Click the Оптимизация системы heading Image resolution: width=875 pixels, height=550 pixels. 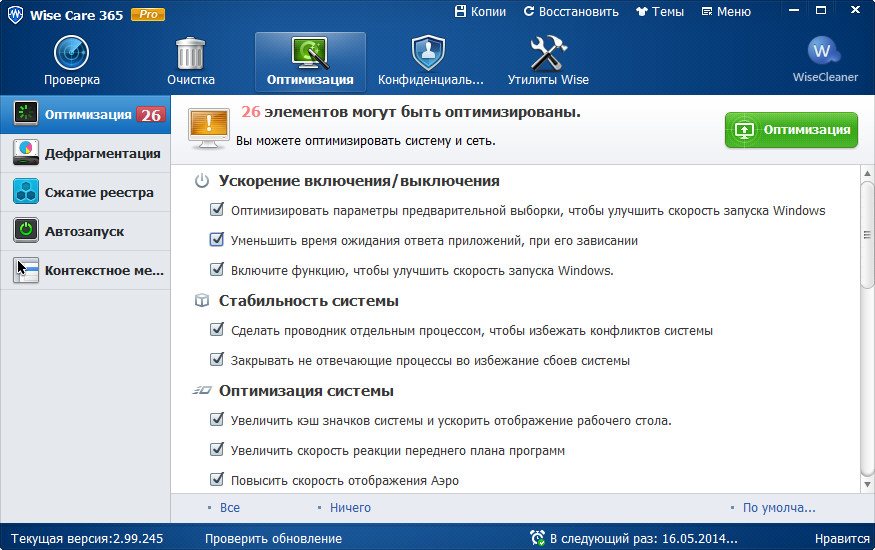click(306, 390)
